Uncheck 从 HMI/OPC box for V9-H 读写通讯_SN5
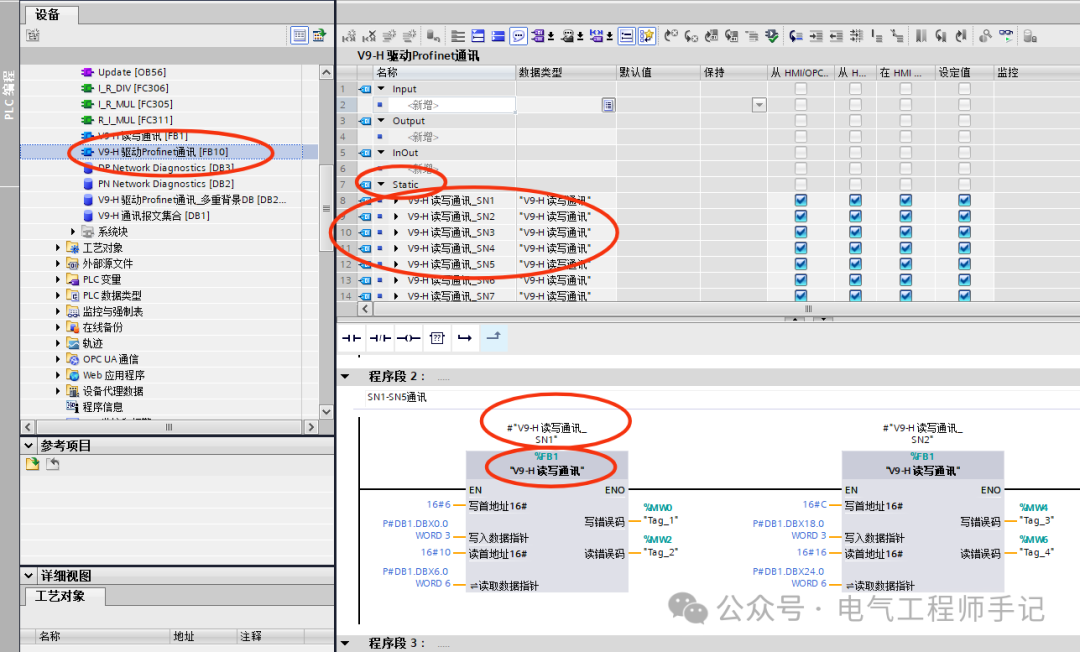The height and width of the screenshot is (652, 1080). tap(800, 264)
